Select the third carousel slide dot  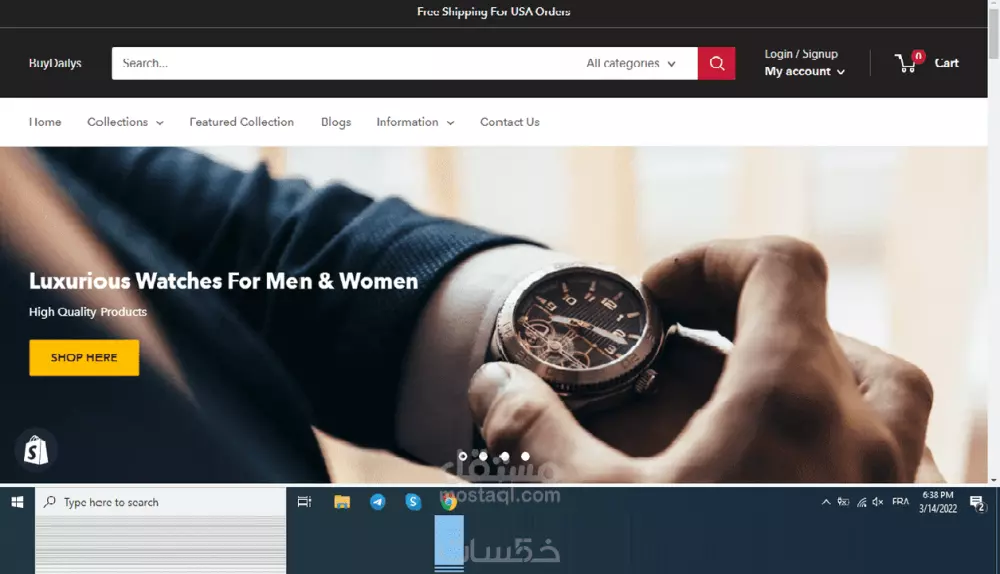504,456
